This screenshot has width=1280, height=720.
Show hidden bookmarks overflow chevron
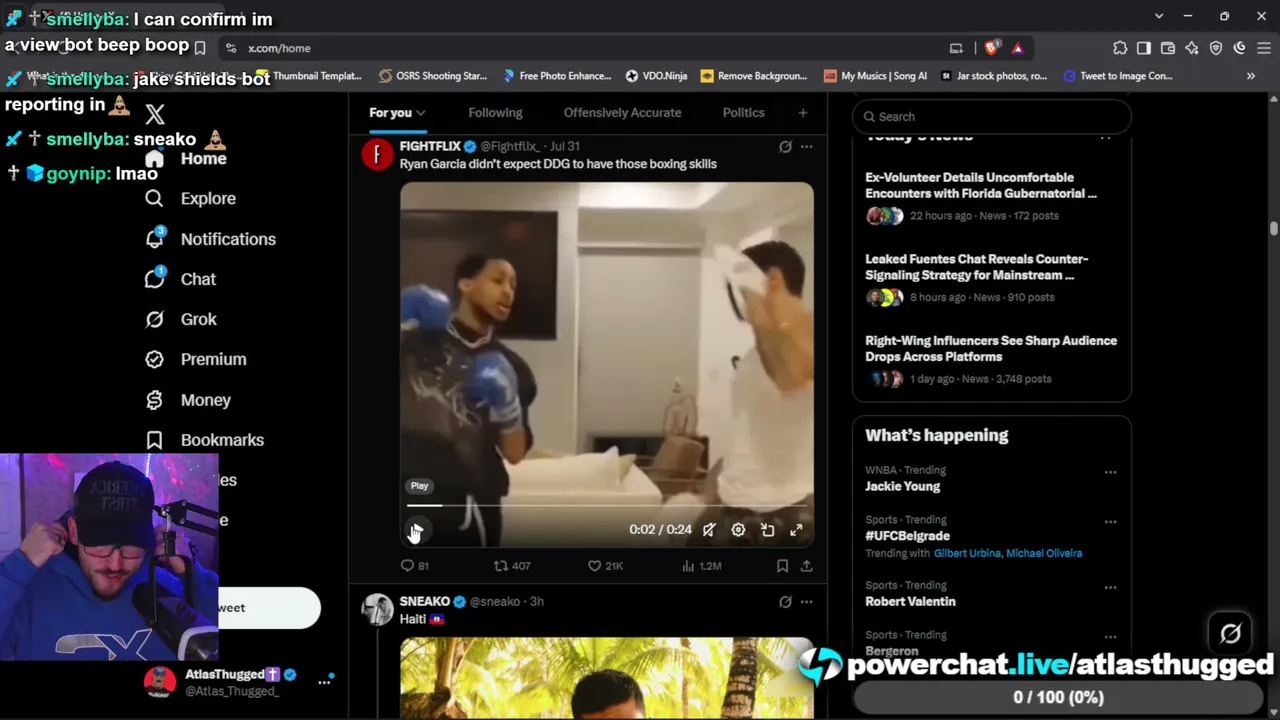(1250, 76)
